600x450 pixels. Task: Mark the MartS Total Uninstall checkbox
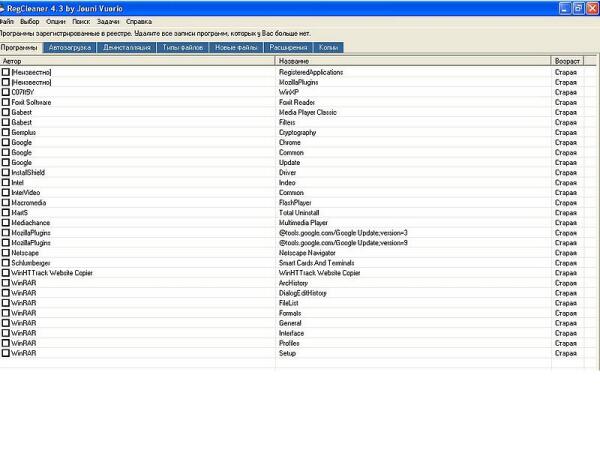point(6,212)
